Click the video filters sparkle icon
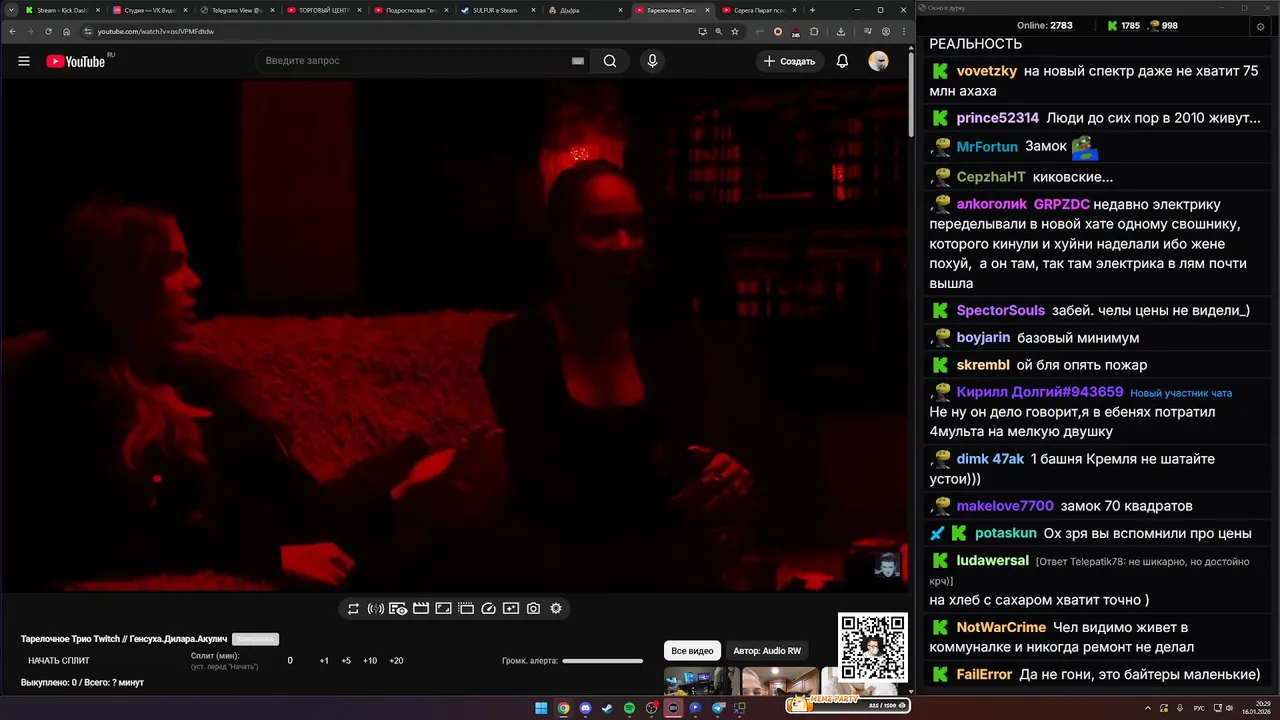1280x720 pixels. coord(511,608)
